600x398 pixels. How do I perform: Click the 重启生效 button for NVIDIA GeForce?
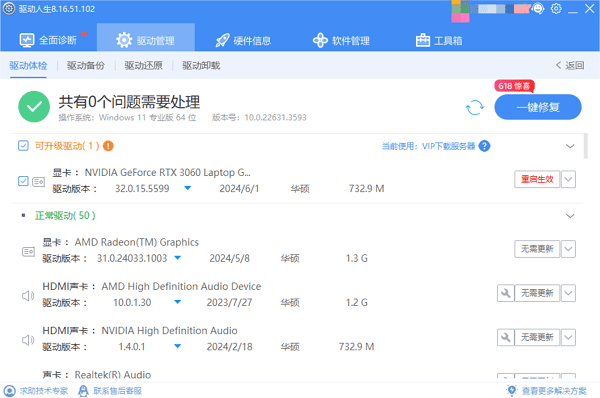537,179
